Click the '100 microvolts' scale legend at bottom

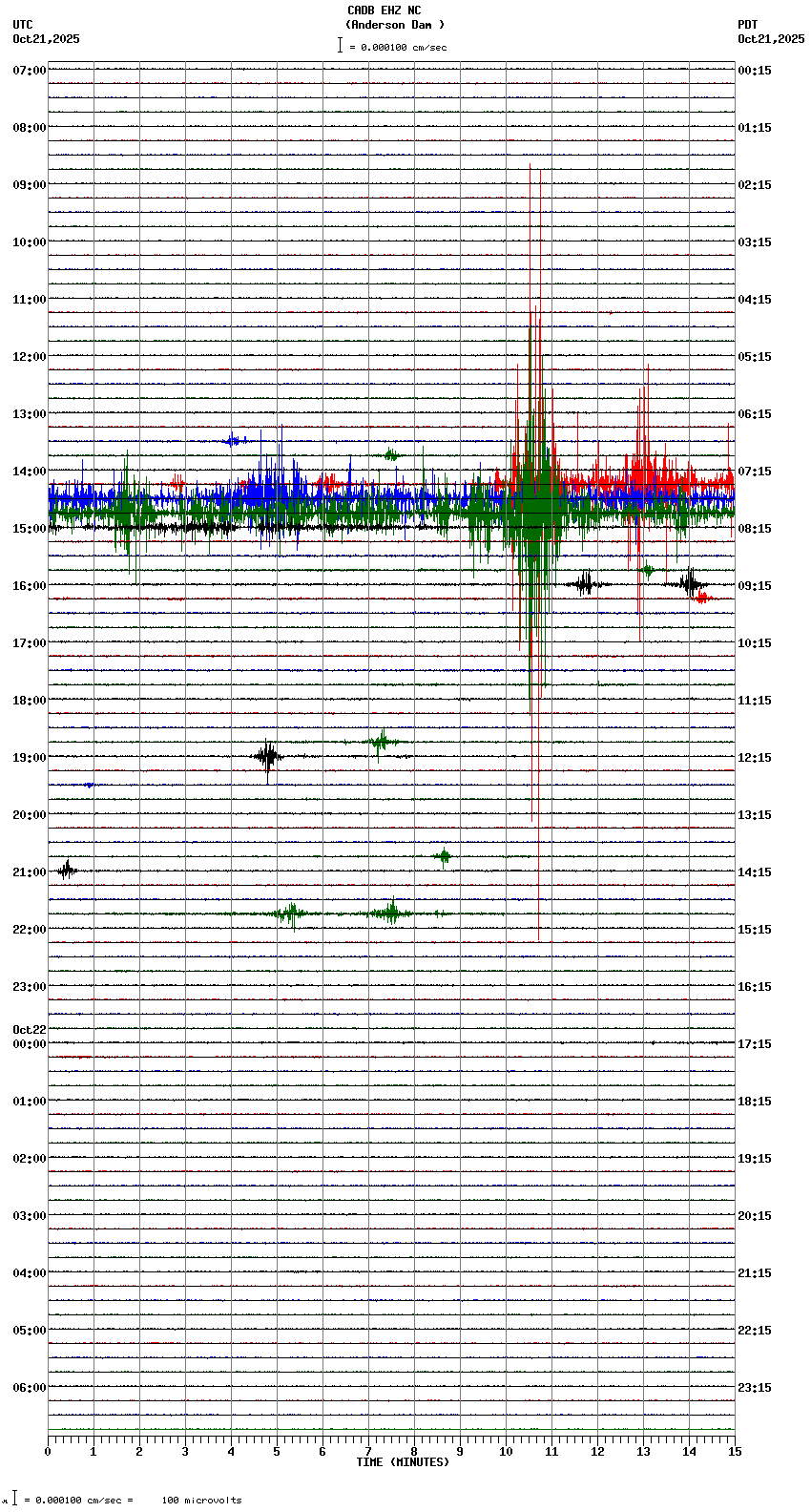point(201,1501)
